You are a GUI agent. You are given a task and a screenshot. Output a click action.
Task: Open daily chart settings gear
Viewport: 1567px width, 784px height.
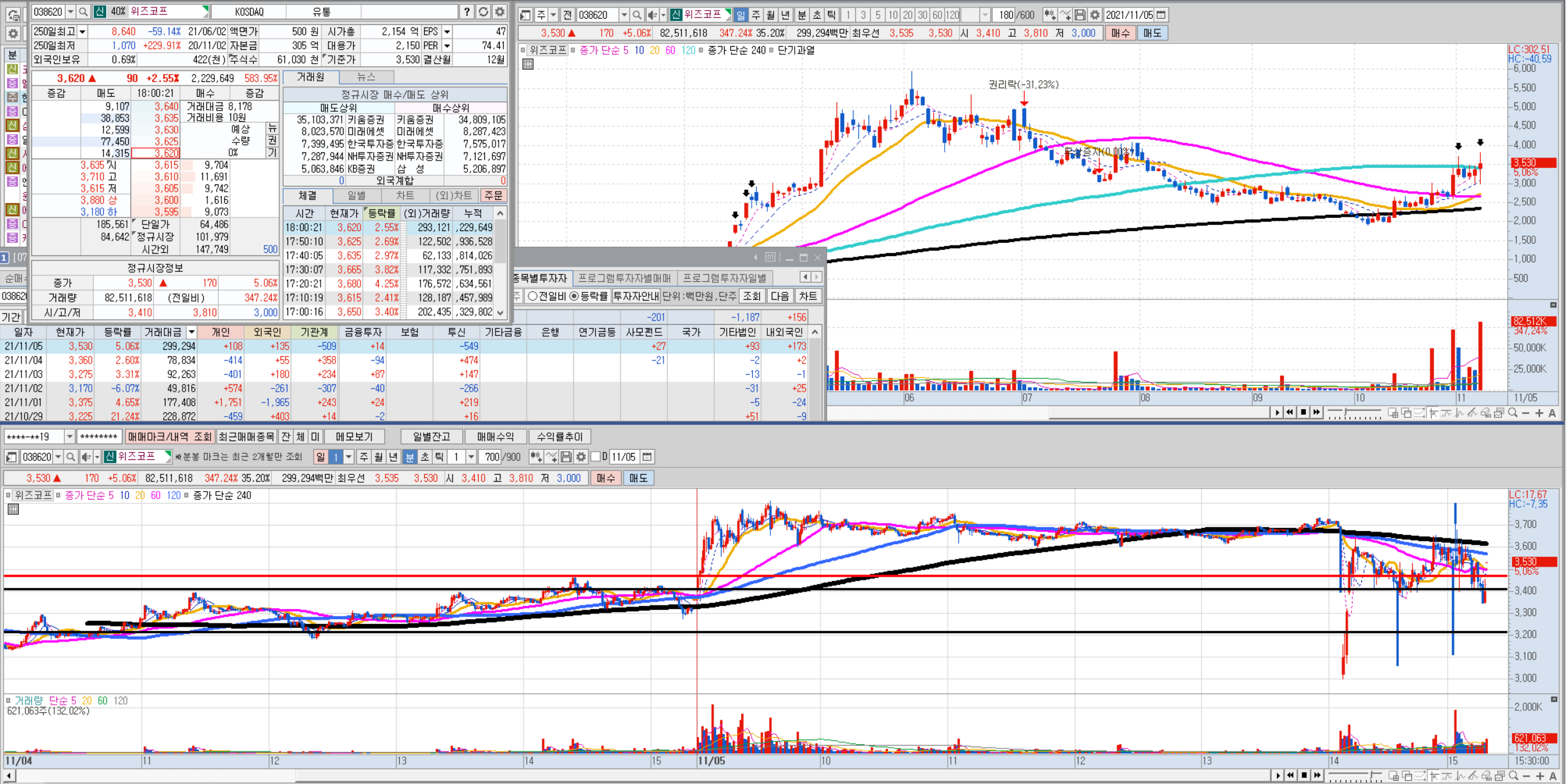1095,14
